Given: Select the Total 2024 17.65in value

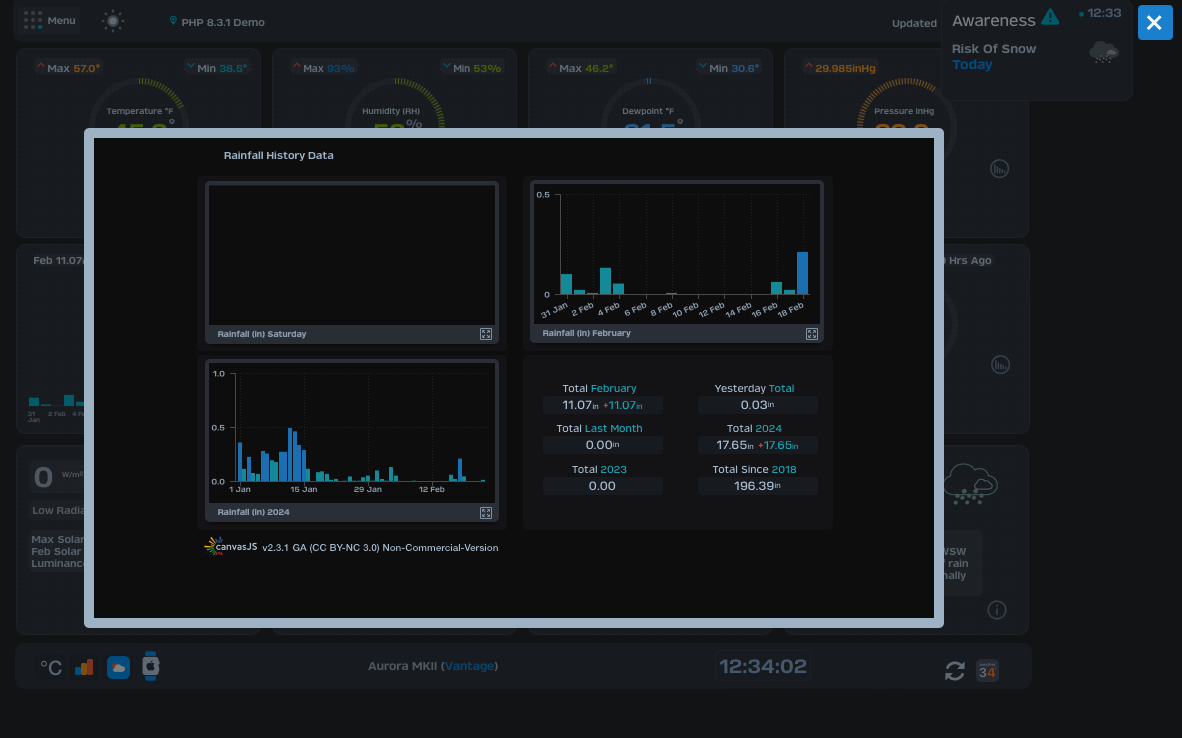Looking at the screenshot, I should point(758,446).
